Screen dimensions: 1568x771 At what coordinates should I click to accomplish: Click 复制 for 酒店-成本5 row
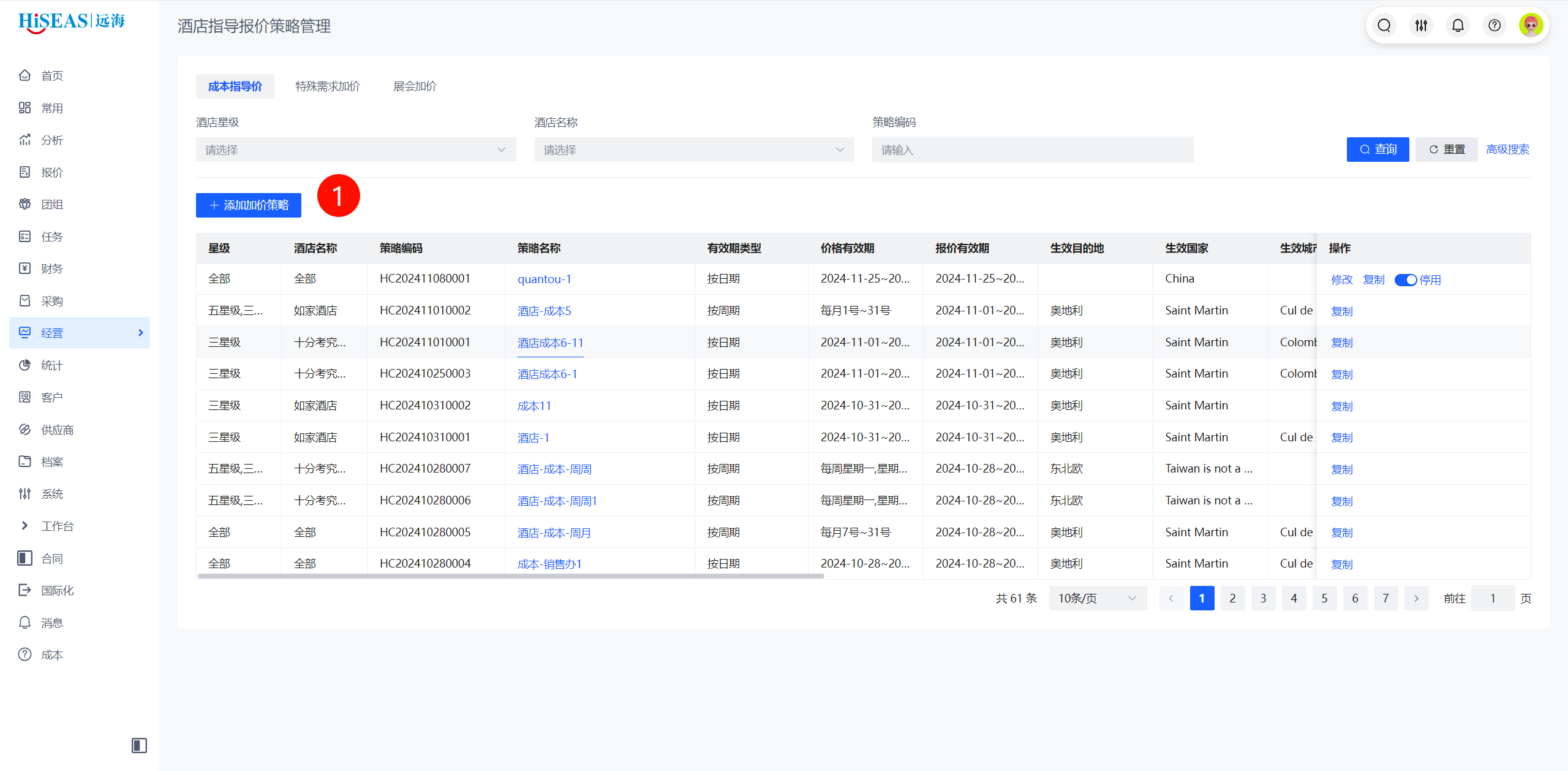point(1342,311)
